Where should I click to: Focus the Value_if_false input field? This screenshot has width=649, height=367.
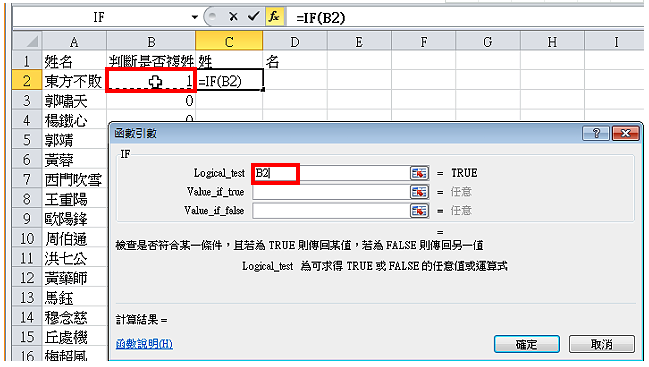click(x=331, y=211)
